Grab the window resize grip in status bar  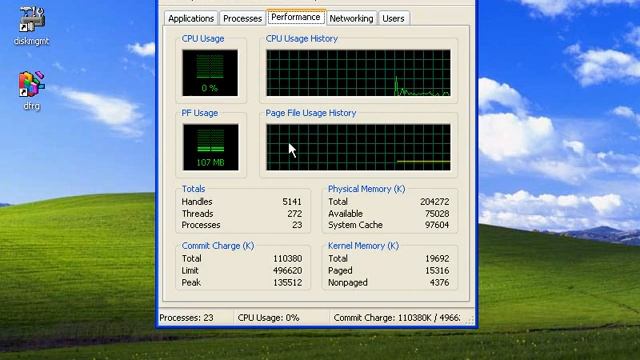coord(469,319)
